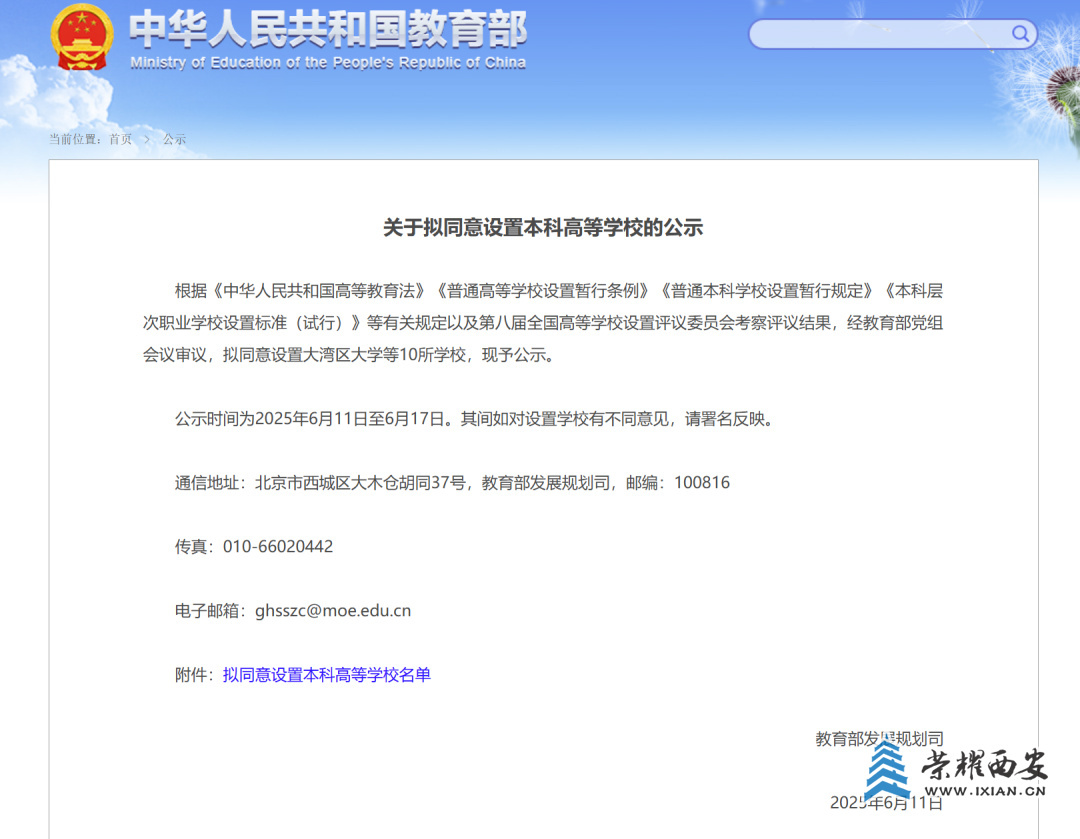Viewport: 1080px width, 839px height.
Task: Click the email address ghsszc@moe.edu.cn
Action: pyautogui.click(x=333, y=611)
